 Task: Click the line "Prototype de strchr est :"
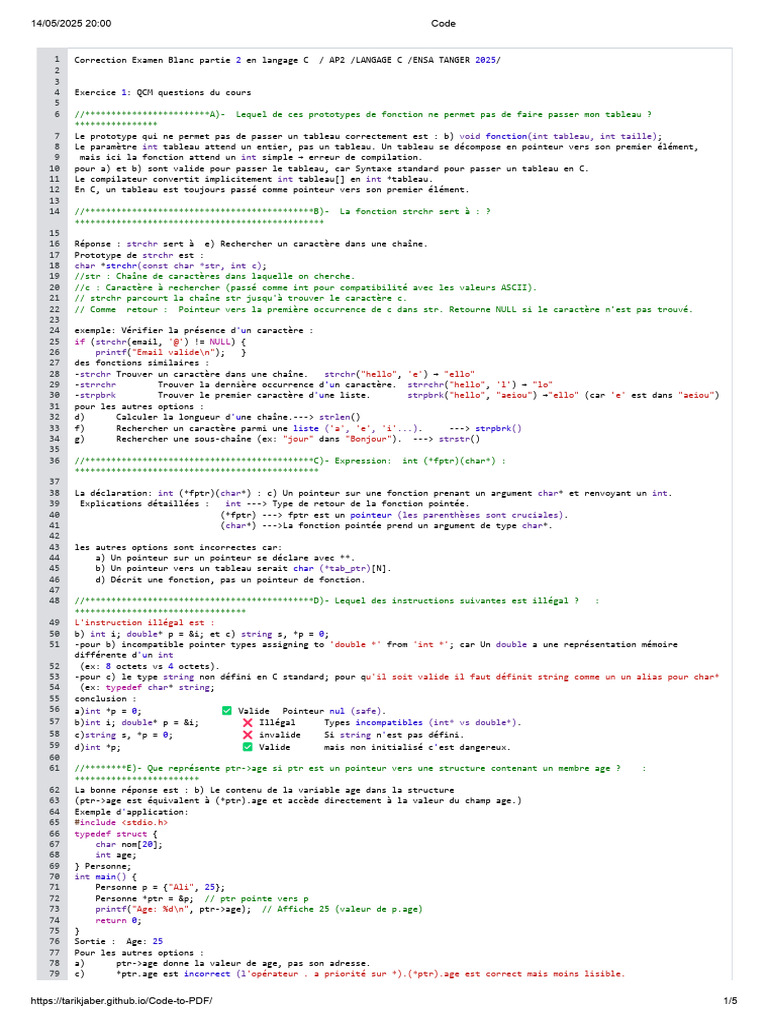[x=139, y=255]
